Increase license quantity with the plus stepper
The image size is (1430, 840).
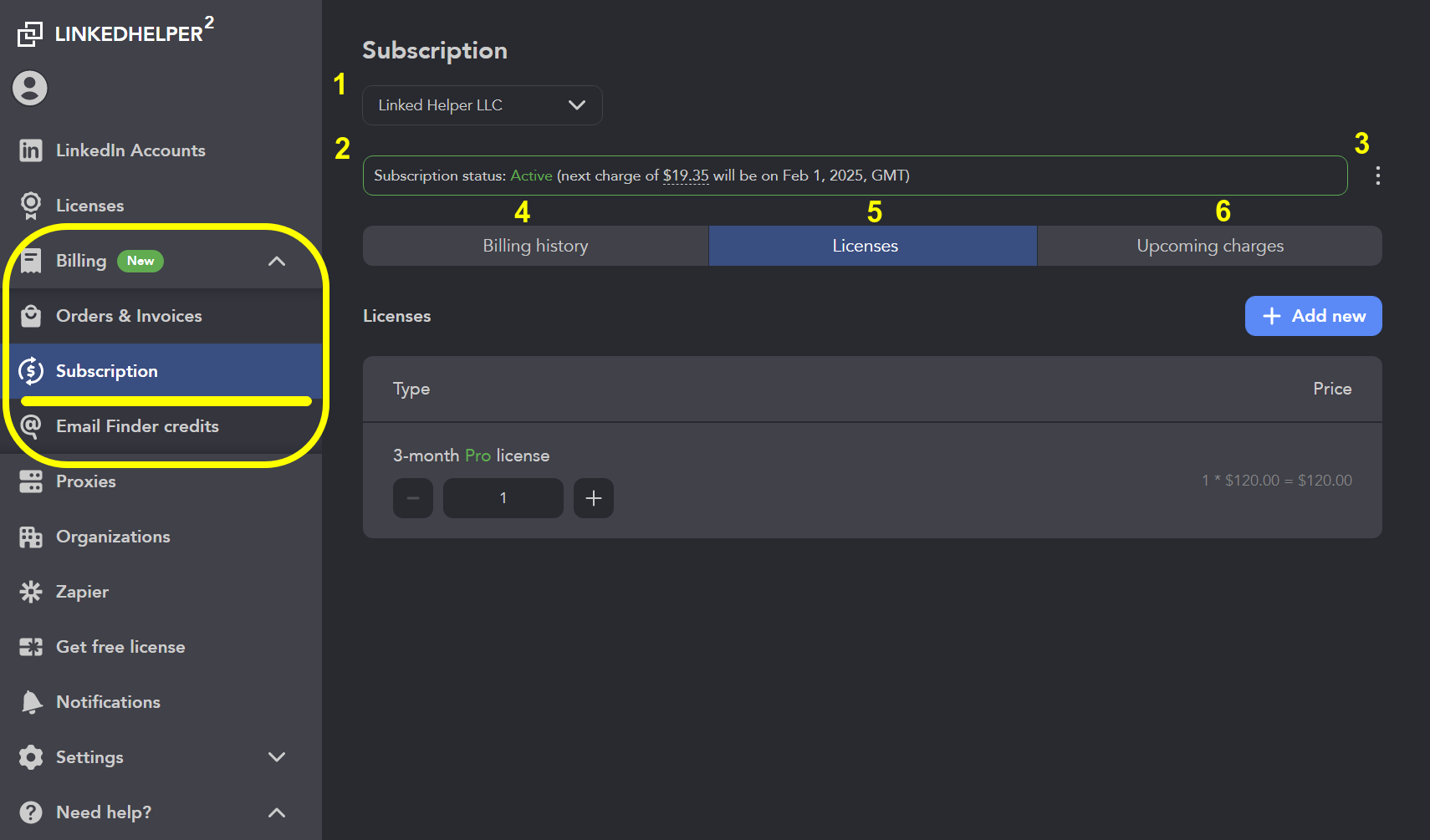pyautogui.click(x=593, y=497)
